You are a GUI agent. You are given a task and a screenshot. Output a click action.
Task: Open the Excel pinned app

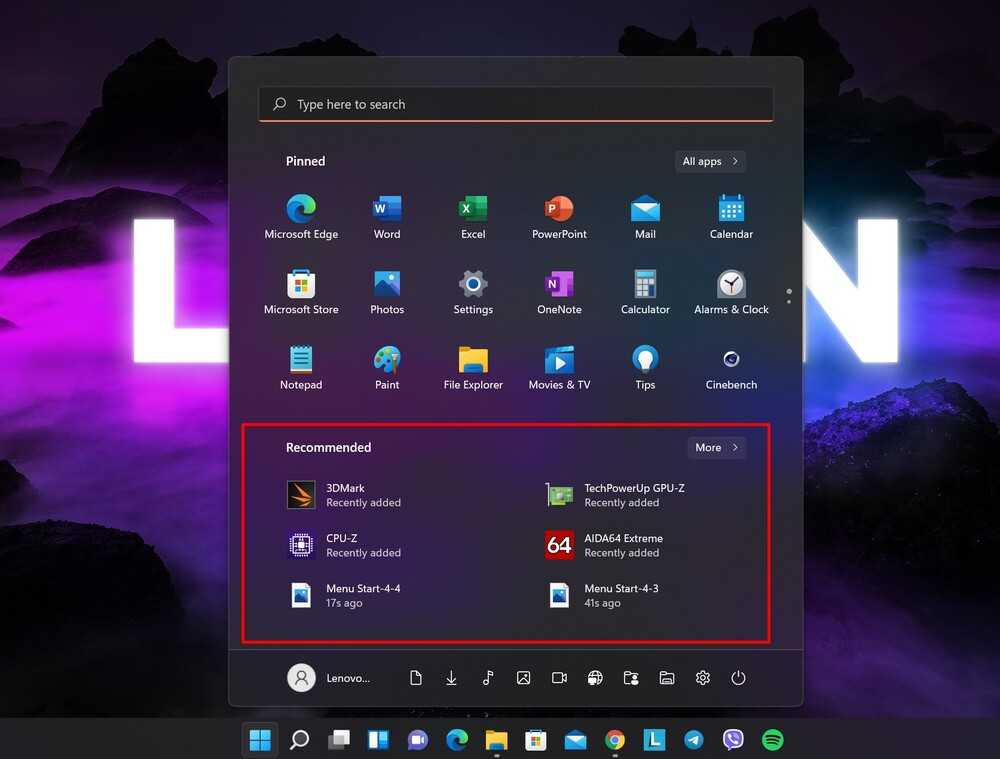[473, 210]
